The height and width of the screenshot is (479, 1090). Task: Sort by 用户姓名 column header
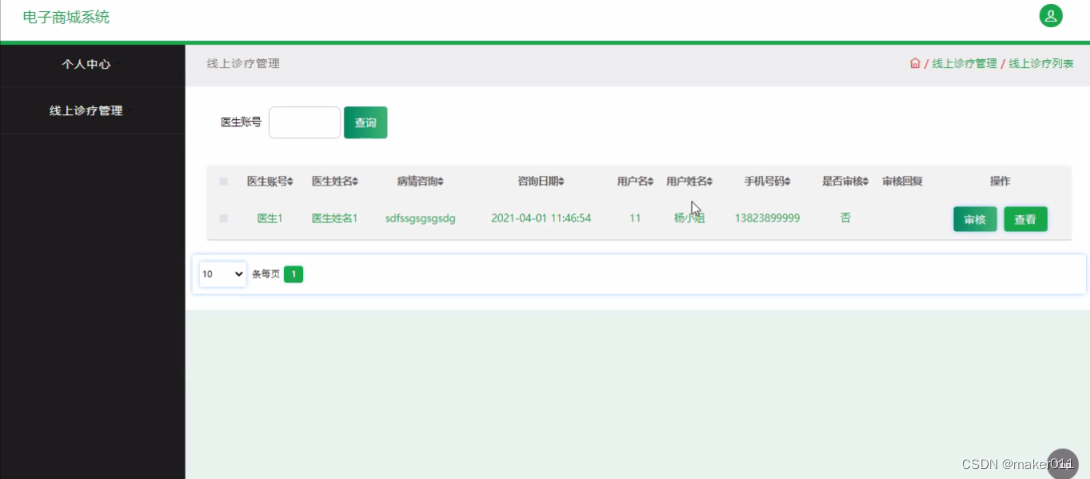(690, 181)
